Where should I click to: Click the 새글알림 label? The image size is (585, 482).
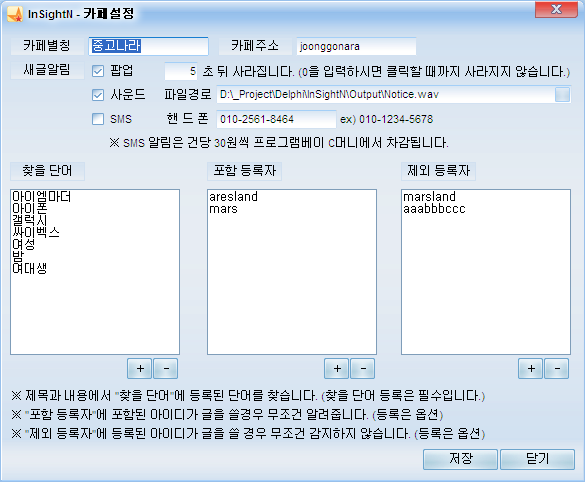pos(47,70)
